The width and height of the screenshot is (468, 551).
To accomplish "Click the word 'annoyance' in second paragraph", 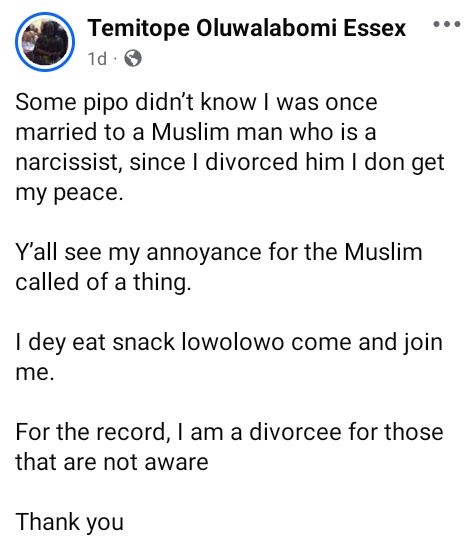I will click(x=204, y=253).
